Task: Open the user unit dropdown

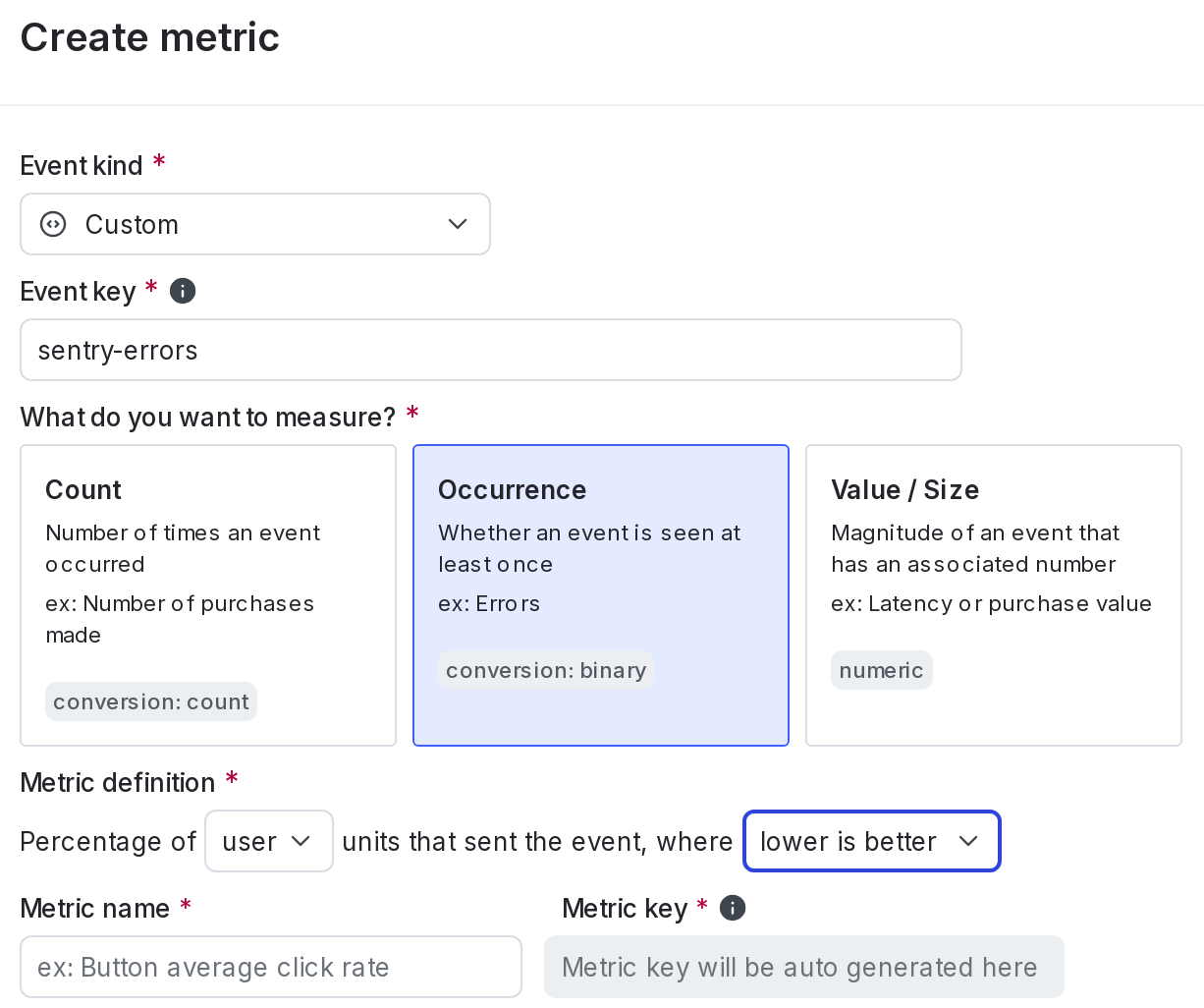Action: point(269,841)
